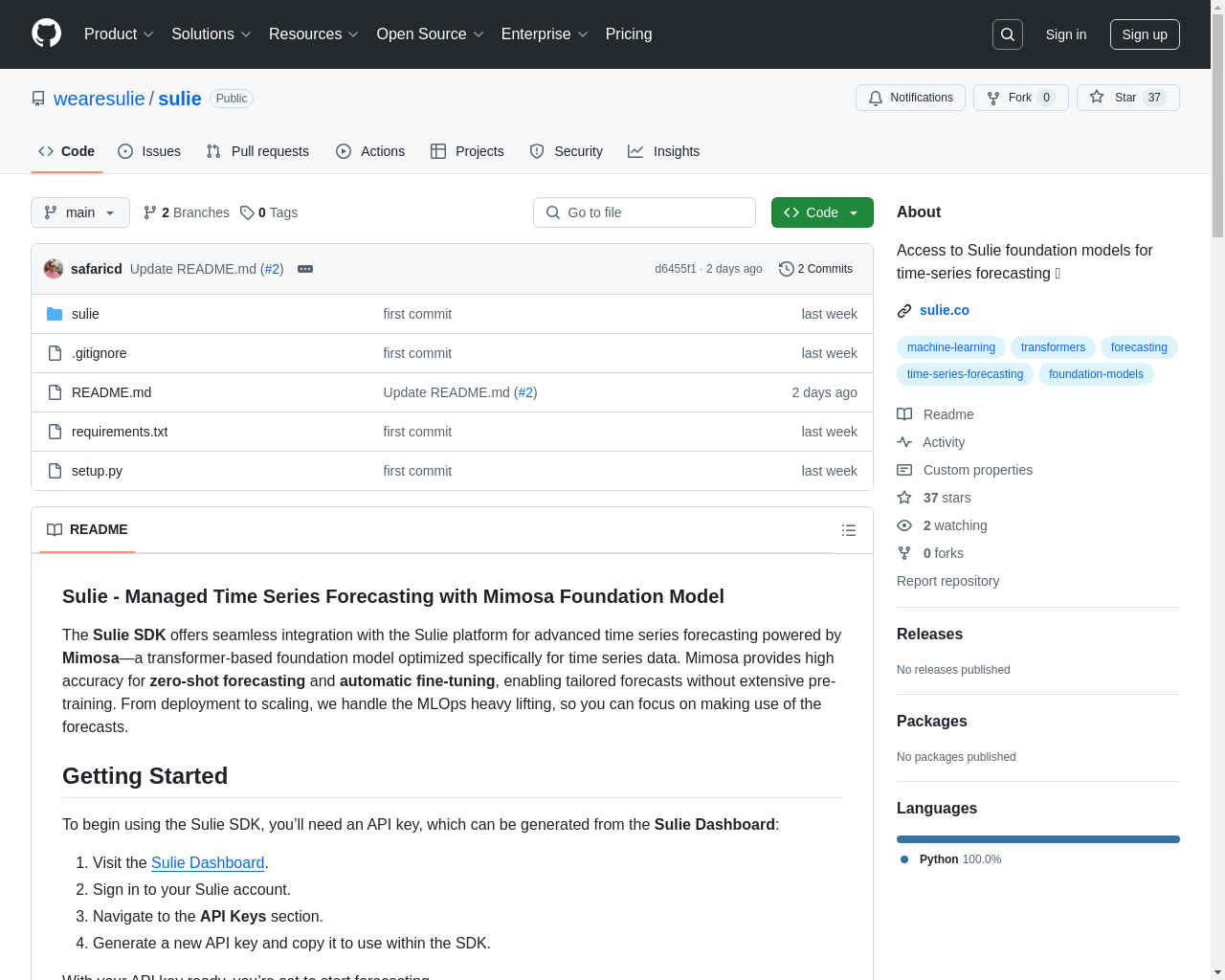The image size is (1225, 980).
Task: Click the Notifications bell button
Action: point(910,98)
